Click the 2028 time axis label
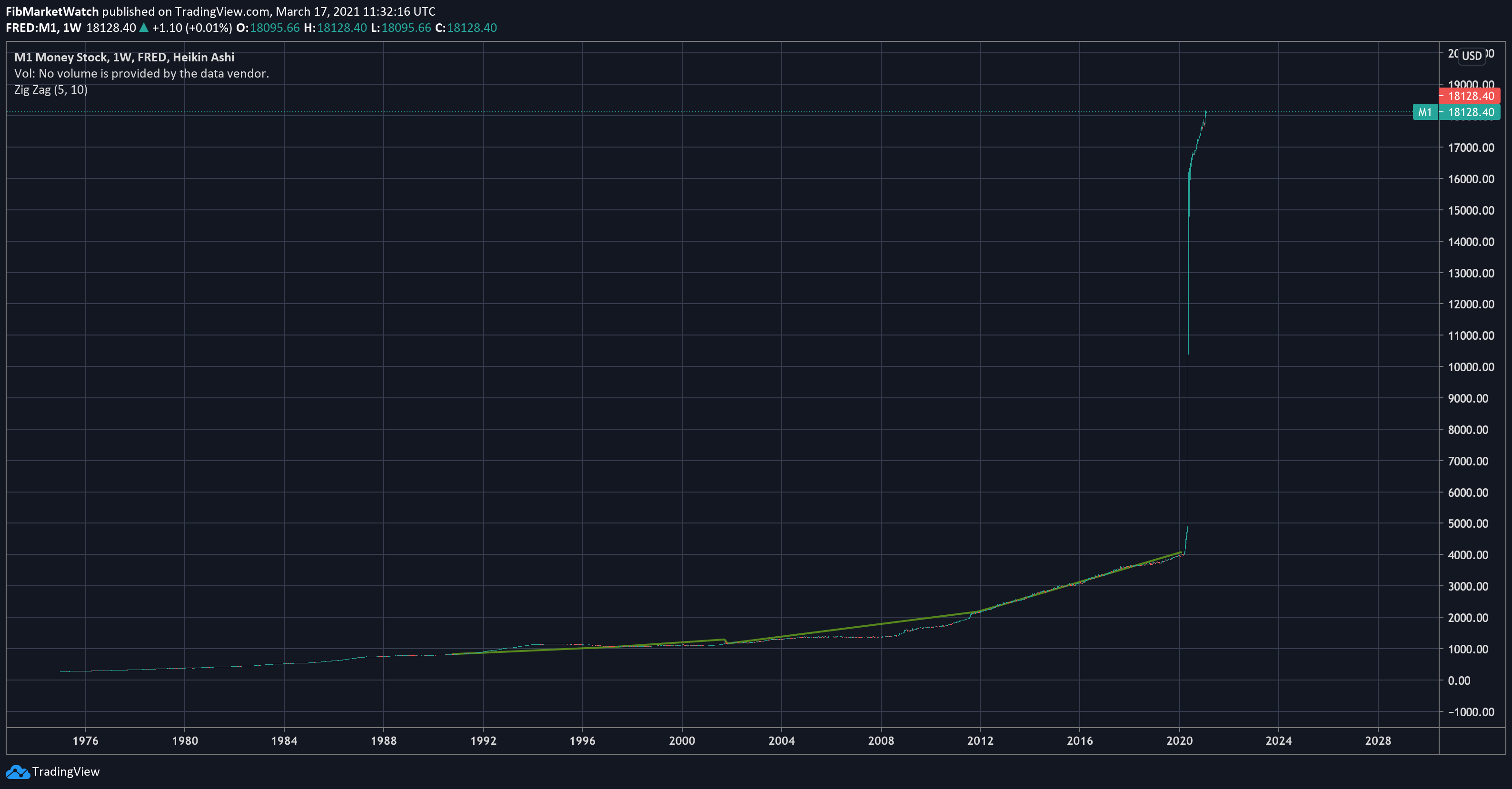 tap(1378, 740)
